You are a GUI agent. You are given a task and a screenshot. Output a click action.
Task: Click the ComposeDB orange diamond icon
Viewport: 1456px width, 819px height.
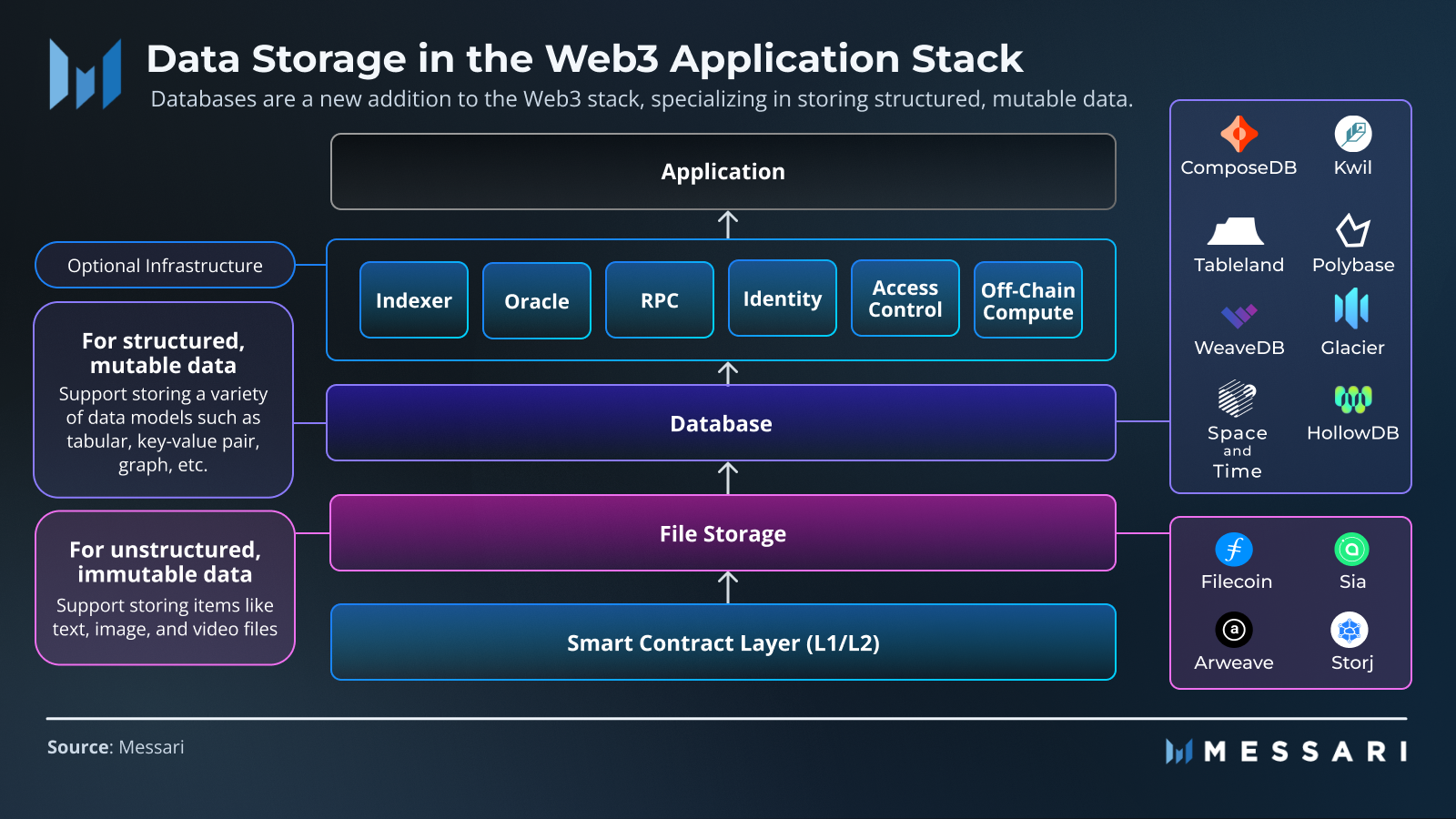pyautogui.click(x=1239, y=135)
